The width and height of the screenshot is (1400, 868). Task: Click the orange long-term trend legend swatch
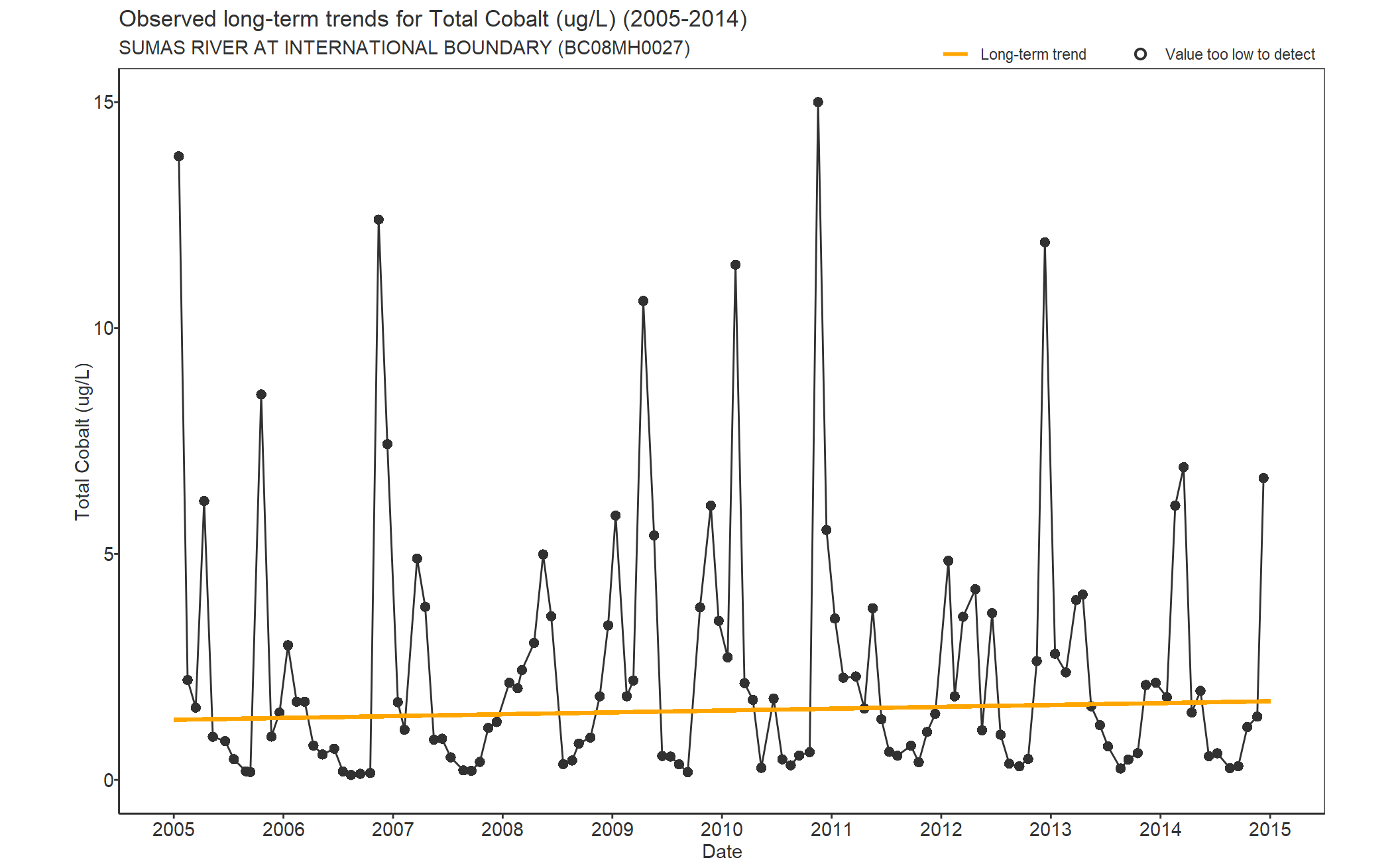(x=955, y=54)
